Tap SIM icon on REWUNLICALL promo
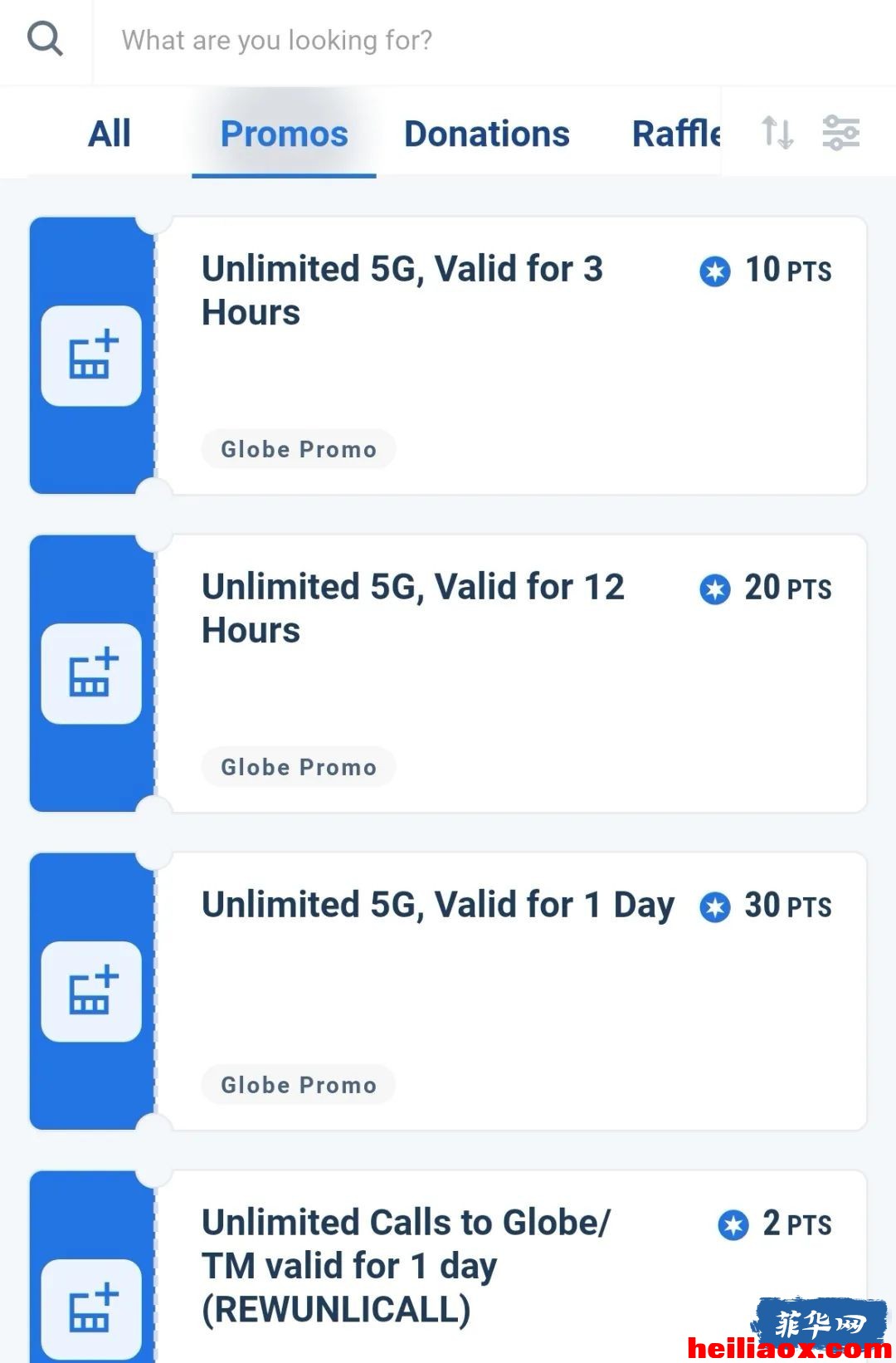This screenshot has height=1363, width=896. click(91, 1309)
